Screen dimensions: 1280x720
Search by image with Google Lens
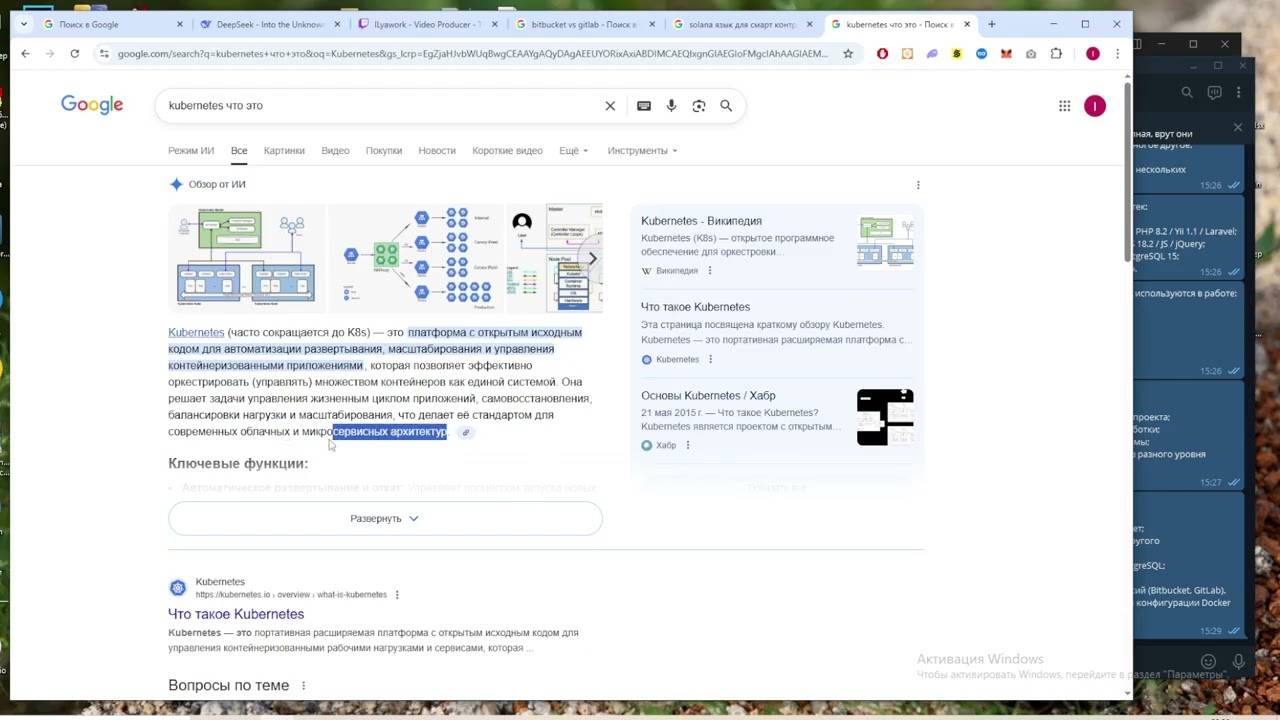[699, 106]
